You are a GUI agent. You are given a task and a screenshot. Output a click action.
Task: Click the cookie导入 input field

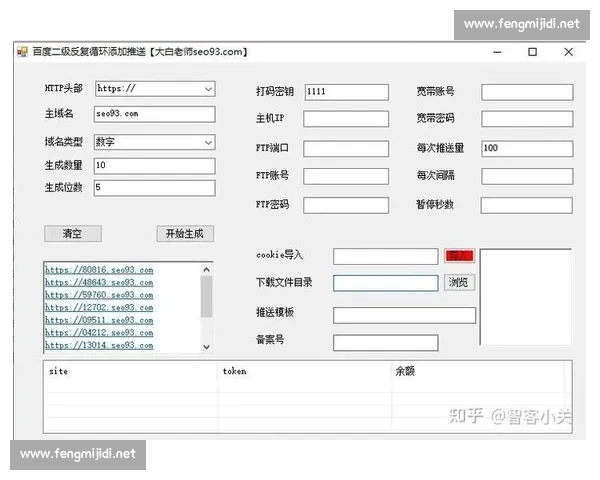[386, 256]
